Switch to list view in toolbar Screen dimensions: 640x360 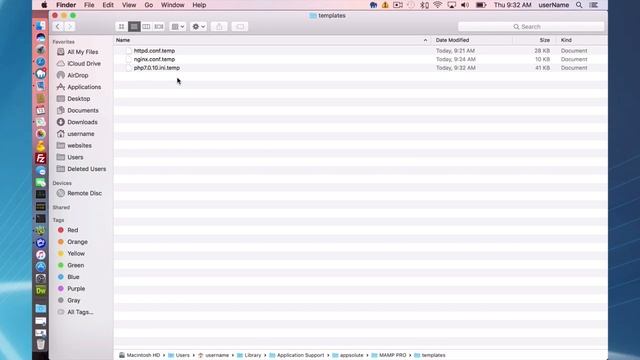pyautogui.click(x=134, y=27)
